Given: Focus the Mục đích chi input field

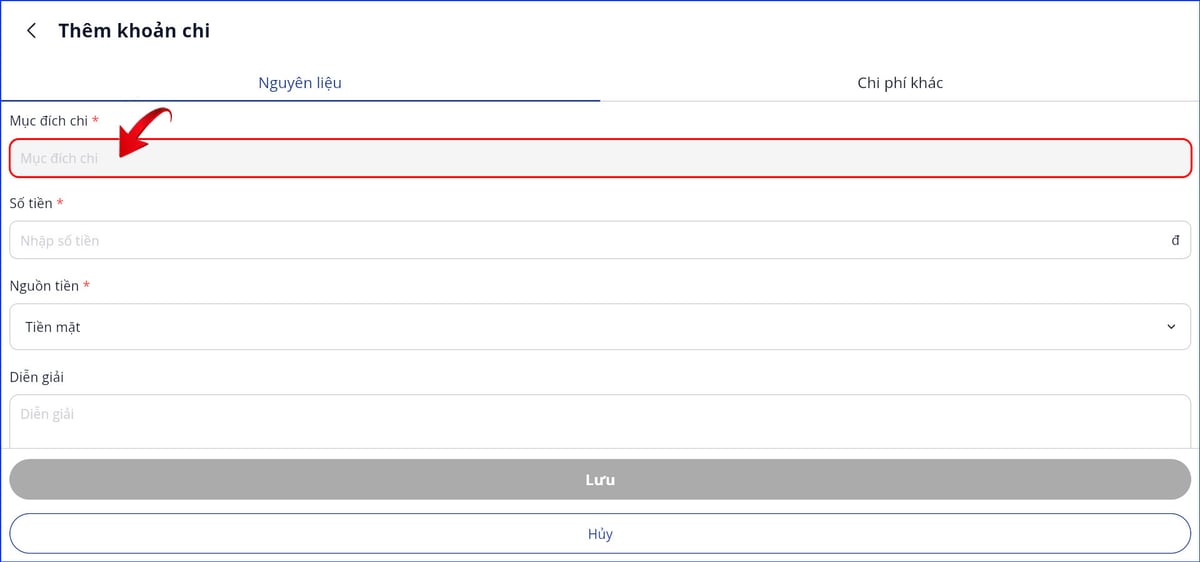Looking at the screenshot, I should tap(600, 158).
